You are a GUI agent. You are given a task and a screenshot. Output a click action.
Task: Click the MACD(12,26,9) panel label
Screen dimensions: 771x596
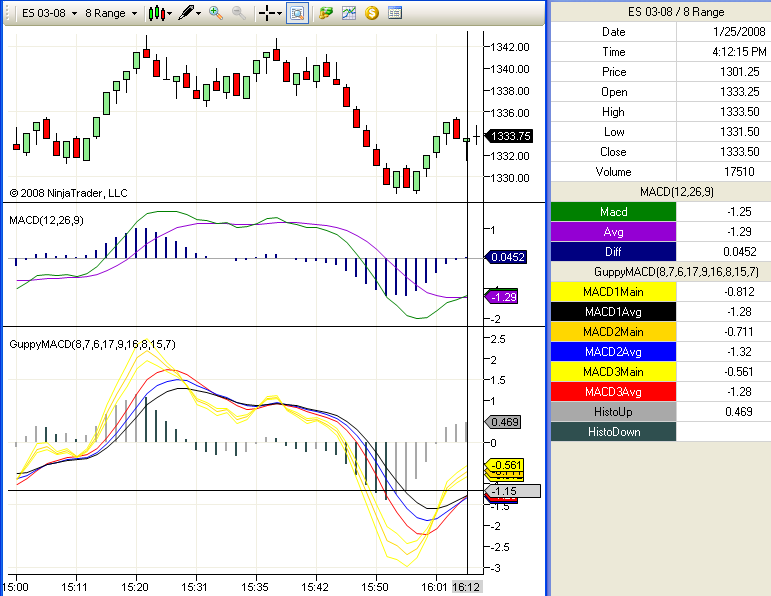(x=46, y=220)
